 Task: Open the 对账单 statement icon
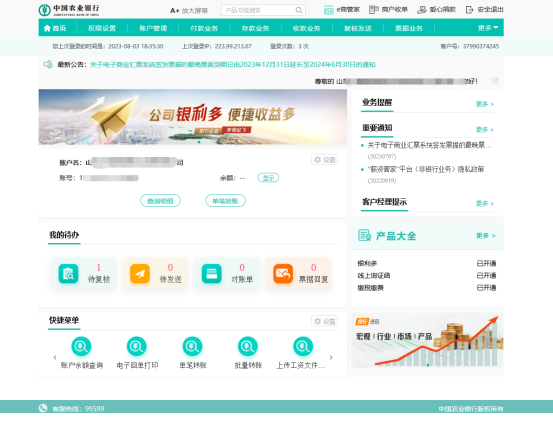(x=212, y=274)
